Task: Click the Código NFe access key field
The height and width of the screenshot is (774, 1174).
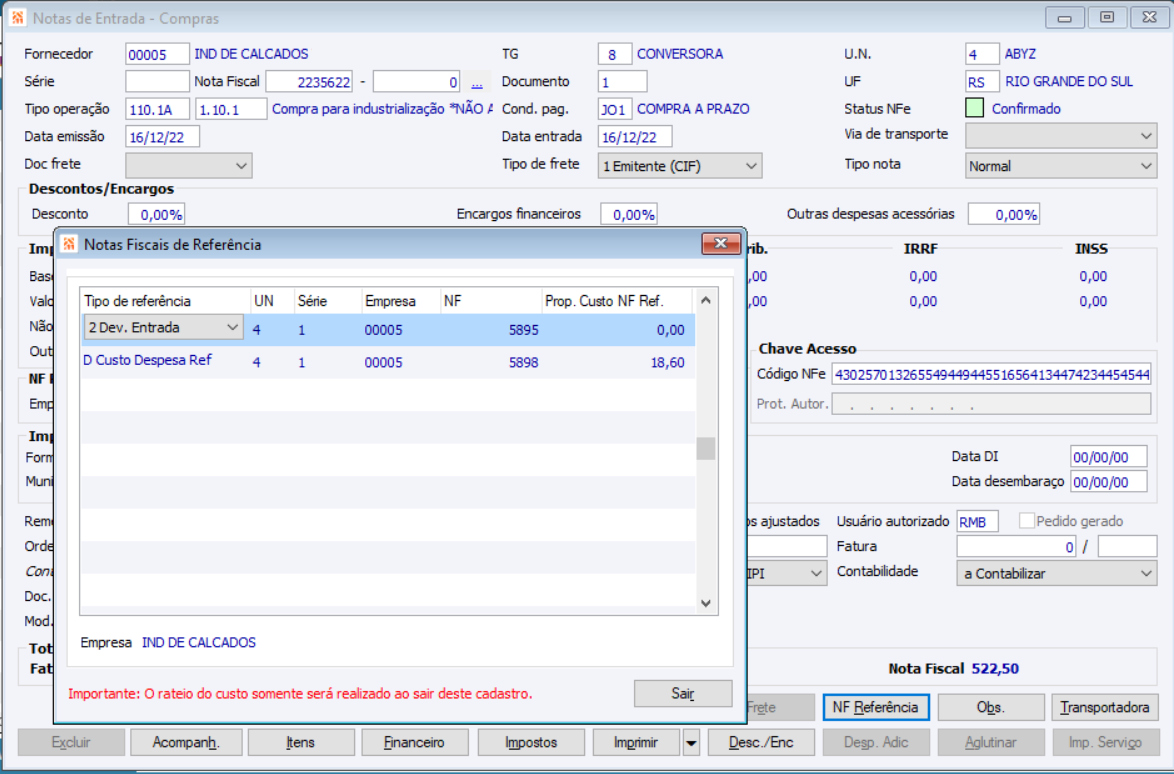Action: pos(991,374)
